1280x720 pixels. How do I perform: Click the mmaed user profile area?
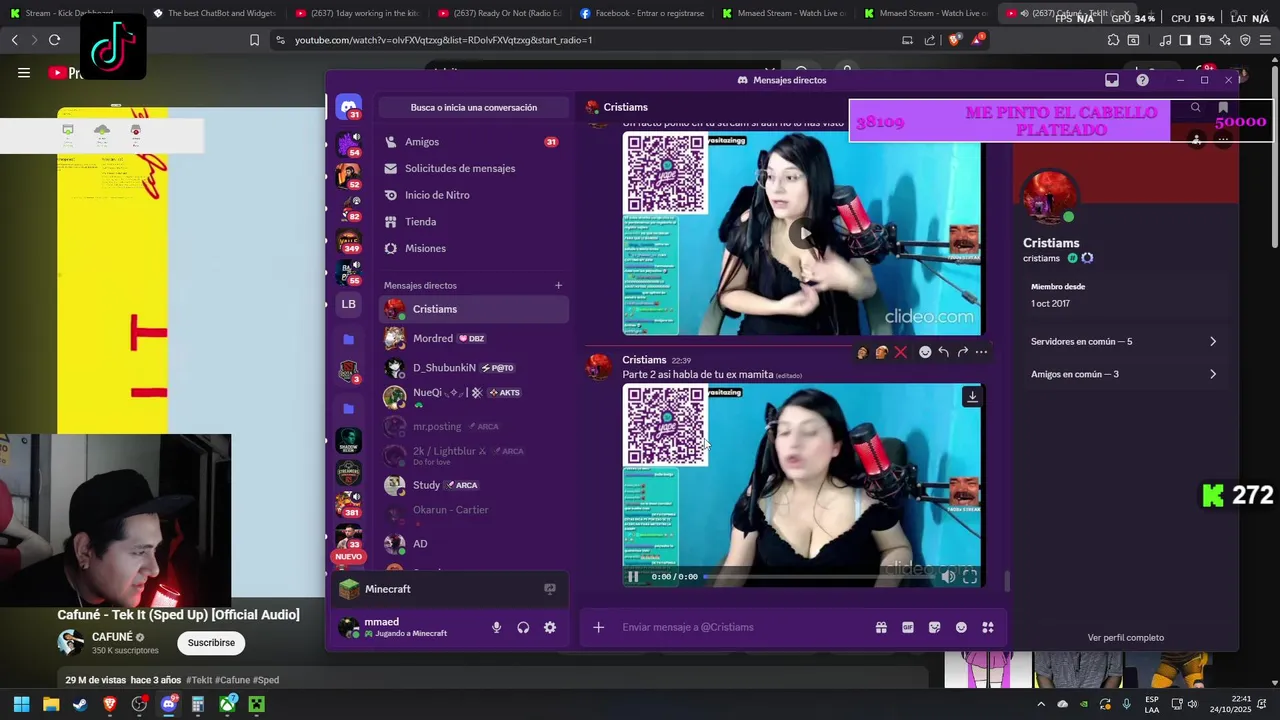pyautogui.click(x=408, y=627)
